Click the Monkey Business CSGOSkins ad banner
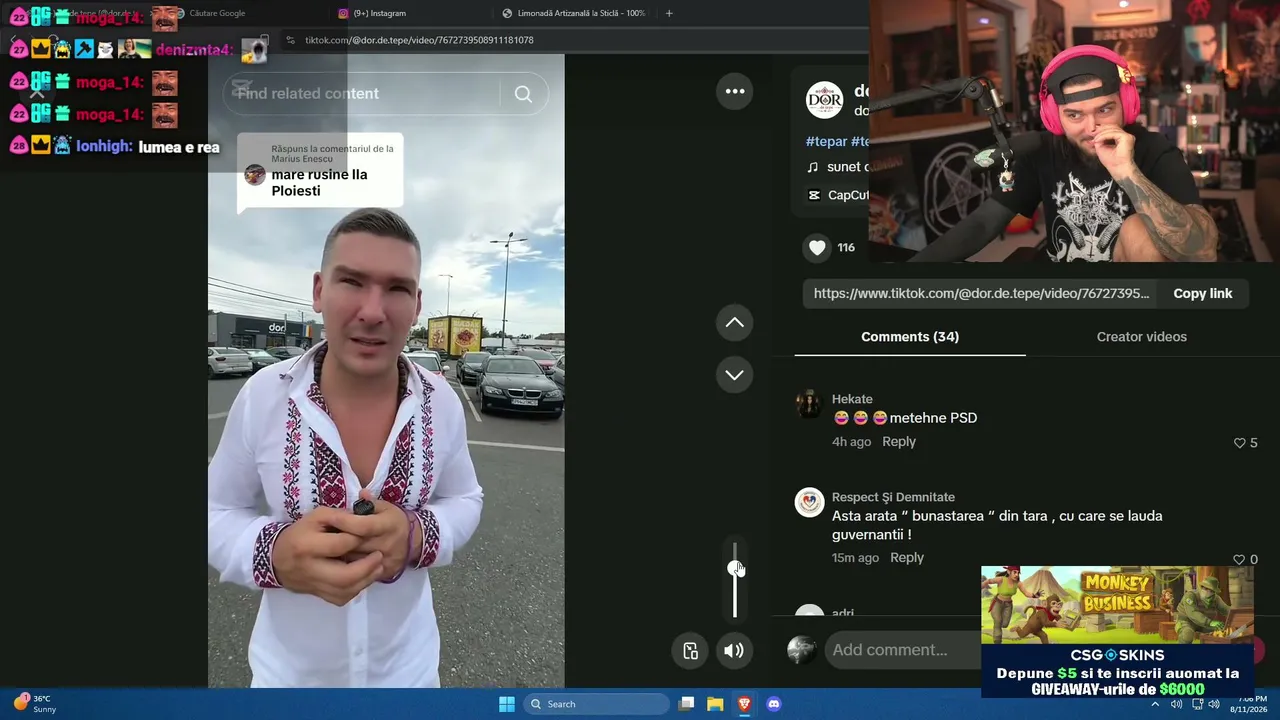This screenshot has height=720, width=1280. [1117, 631]
